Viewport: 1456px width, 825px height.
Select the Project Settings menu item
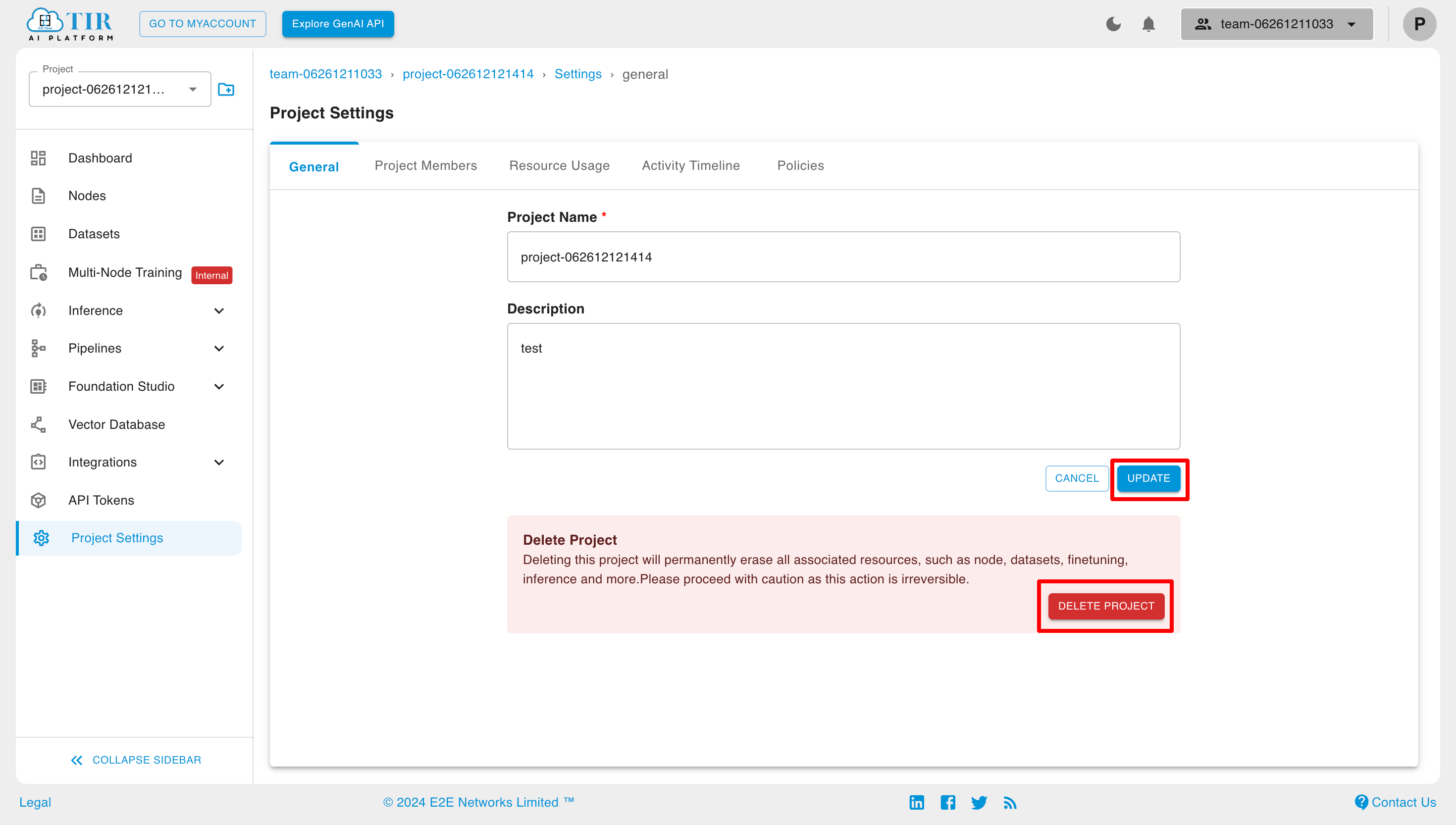coord(129,538)
